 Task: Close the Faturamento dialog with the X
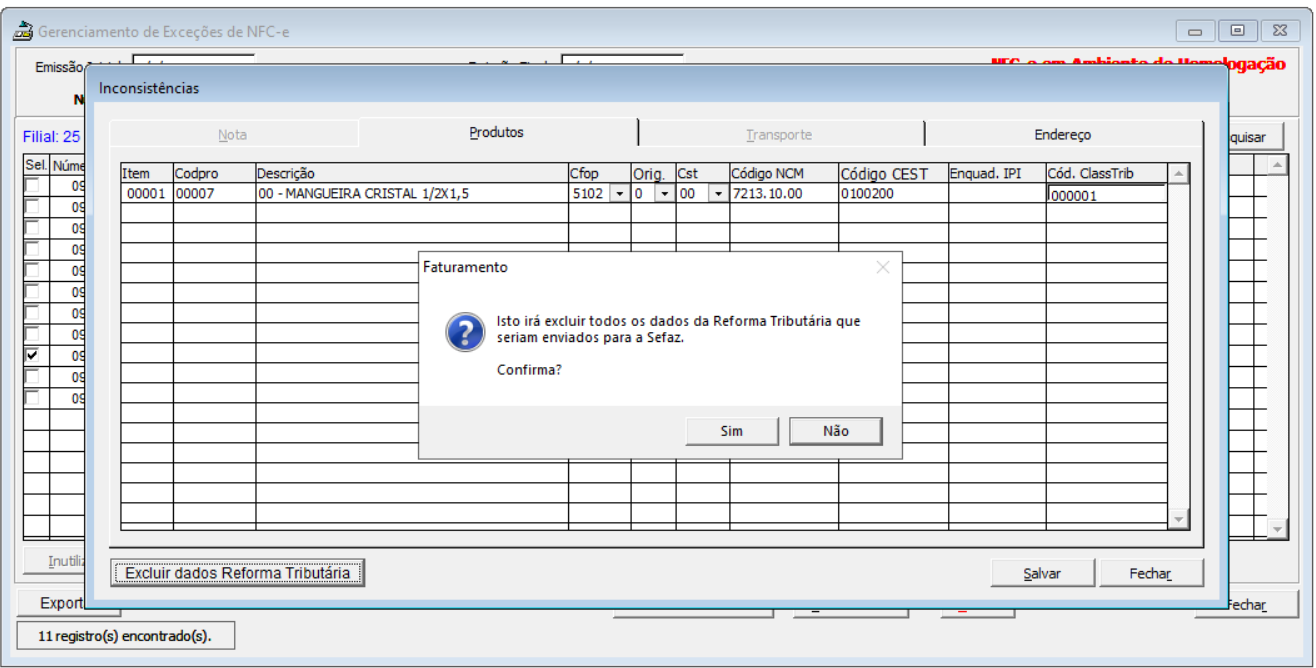pos(882,267)
